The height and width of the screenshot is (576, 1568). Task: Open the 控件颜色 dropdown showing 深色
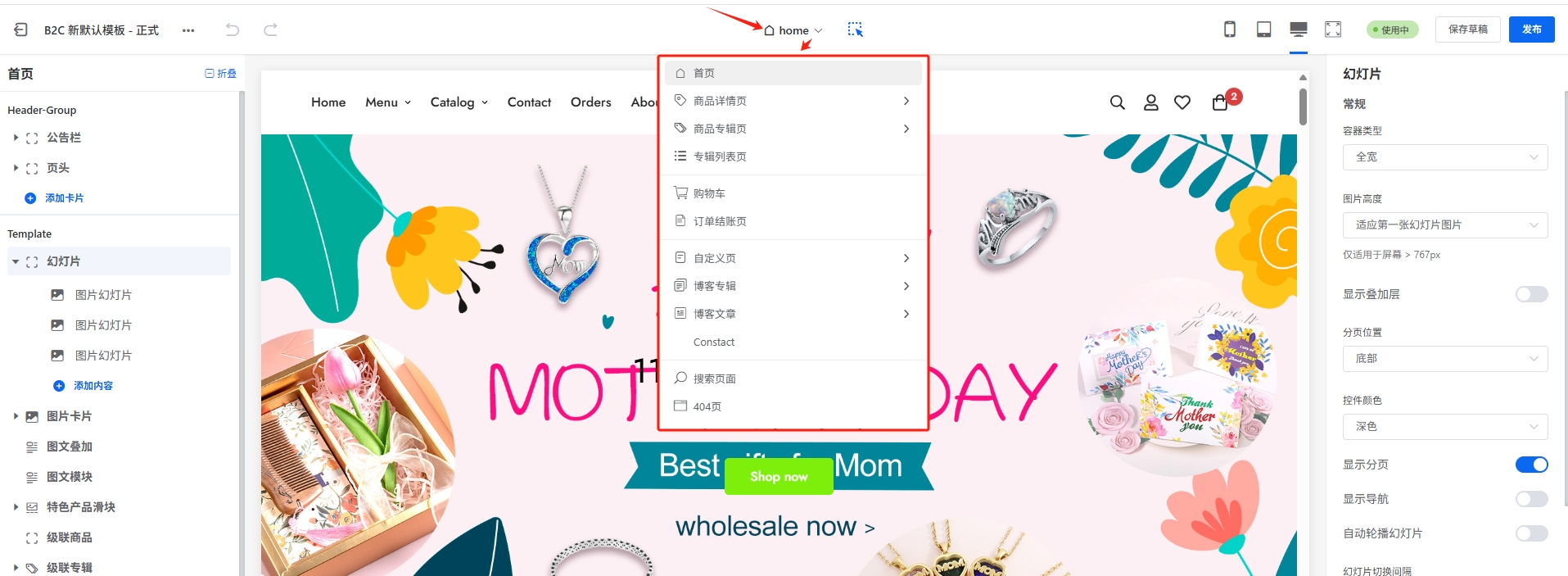click(1445, 426)
